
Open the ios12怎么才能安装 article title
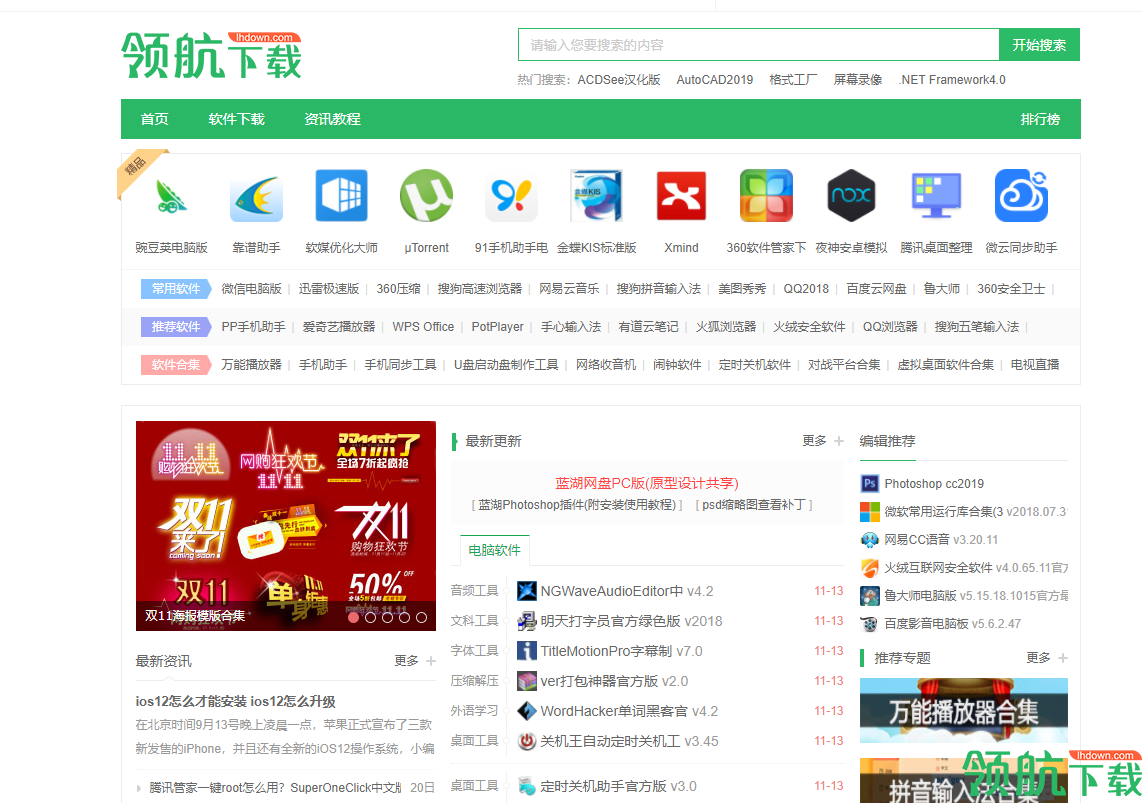coord(235,702)
